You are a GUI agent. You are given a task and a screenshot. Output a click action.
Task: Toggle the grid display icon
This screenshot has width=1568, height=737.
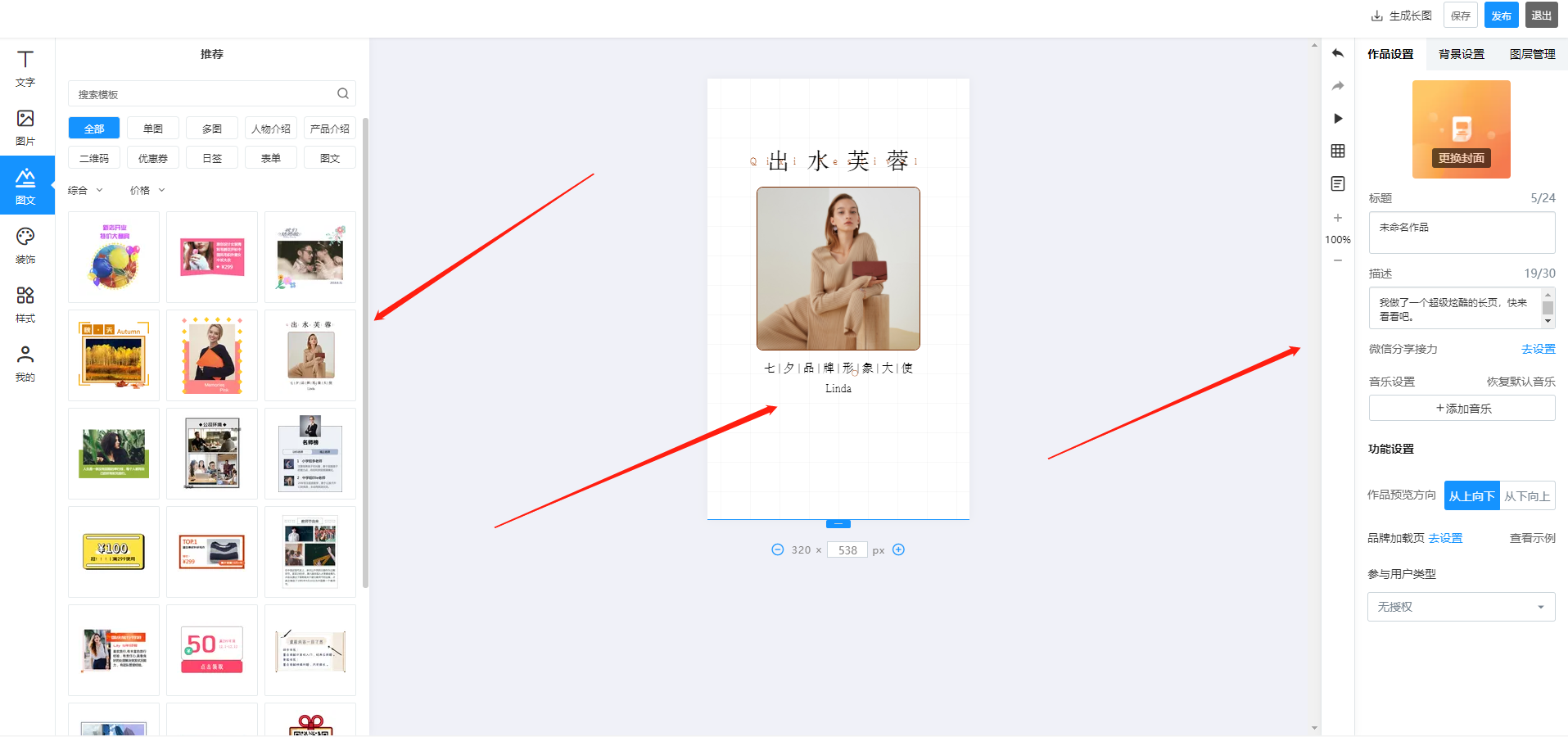click(1338, 151)
